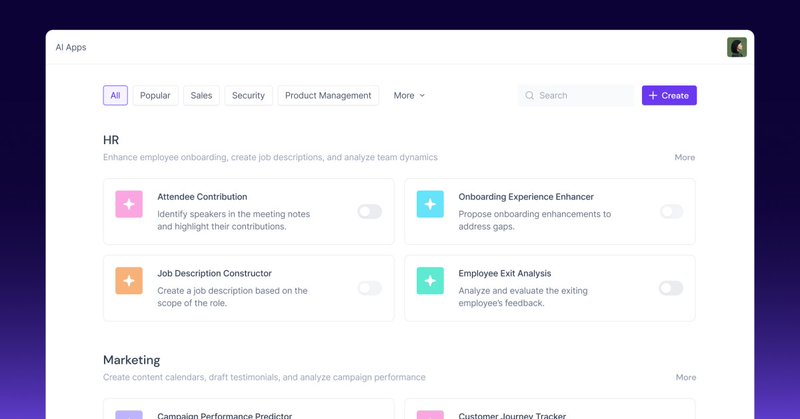Click the Job Description Constructor title
Image resolution: width=800 pixels, height=419 pixels.
click(214, 273)
